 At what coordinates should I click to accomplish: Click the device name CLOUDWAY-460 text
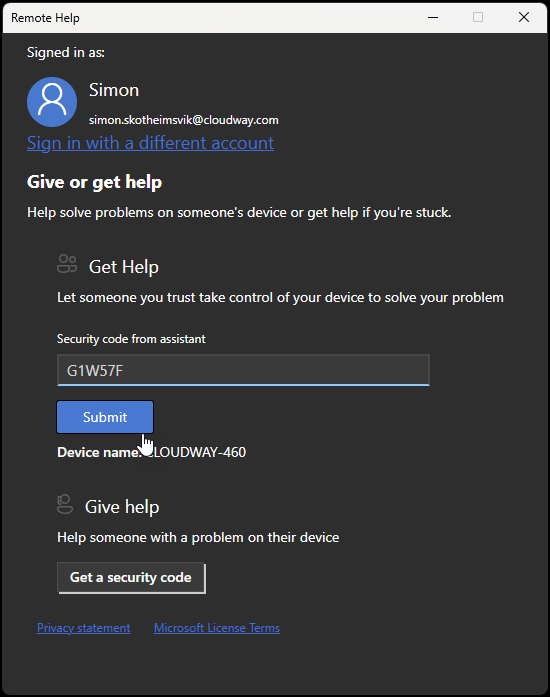(196, 452)
